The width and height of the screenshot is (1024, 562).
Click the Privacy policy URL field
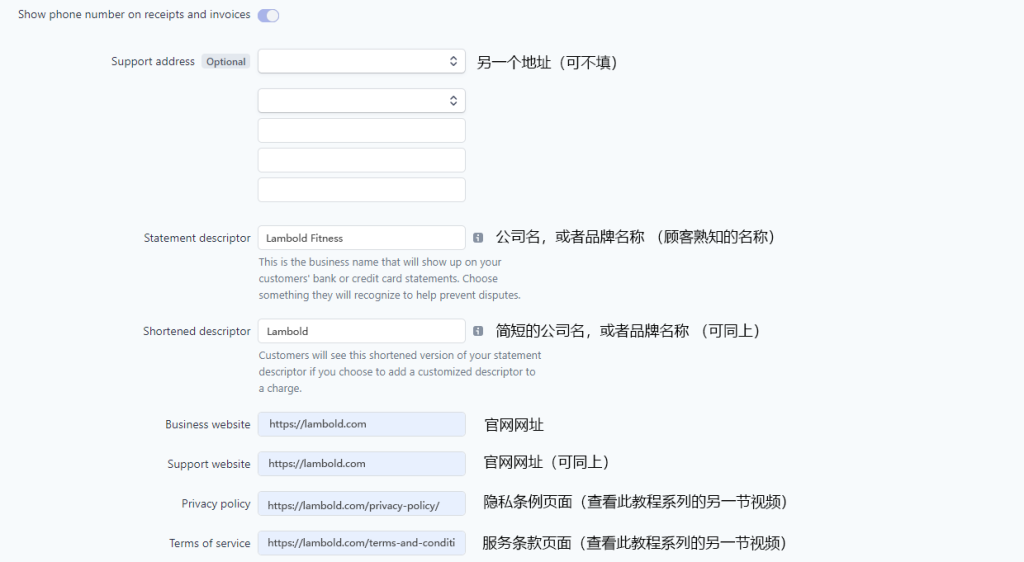tap(361, 504)
